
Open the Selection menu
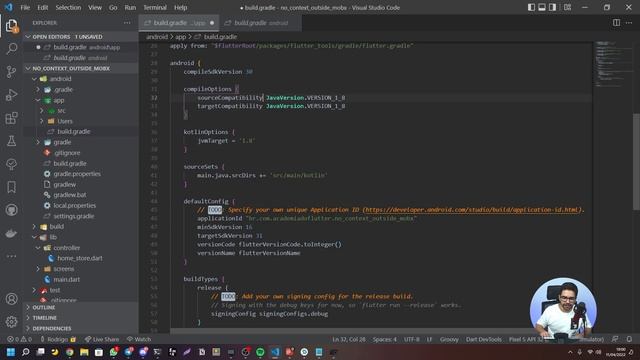tap(68, 7)
